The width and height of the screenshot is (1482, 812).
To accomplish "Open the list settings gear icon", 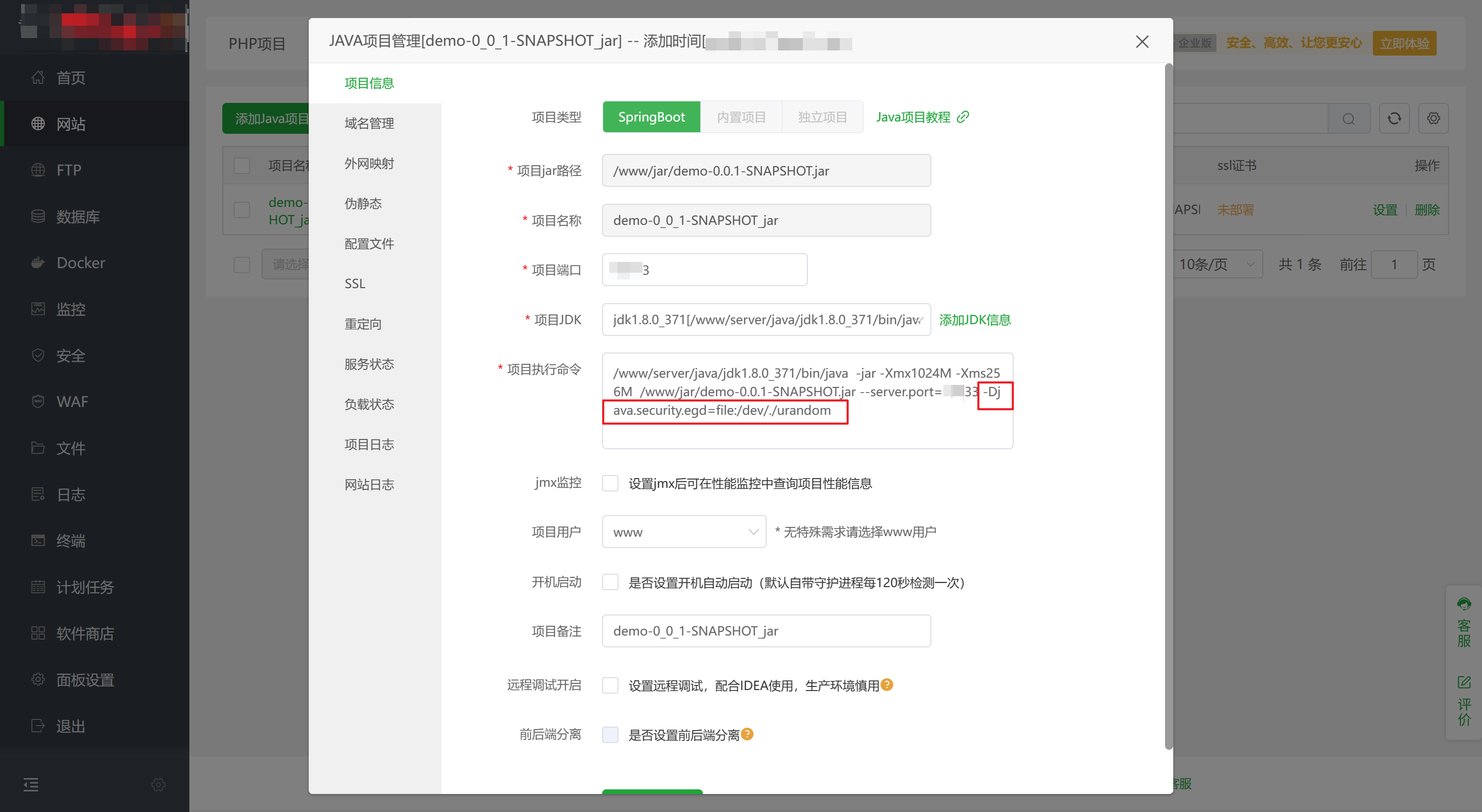I will tap(1433, 118).
